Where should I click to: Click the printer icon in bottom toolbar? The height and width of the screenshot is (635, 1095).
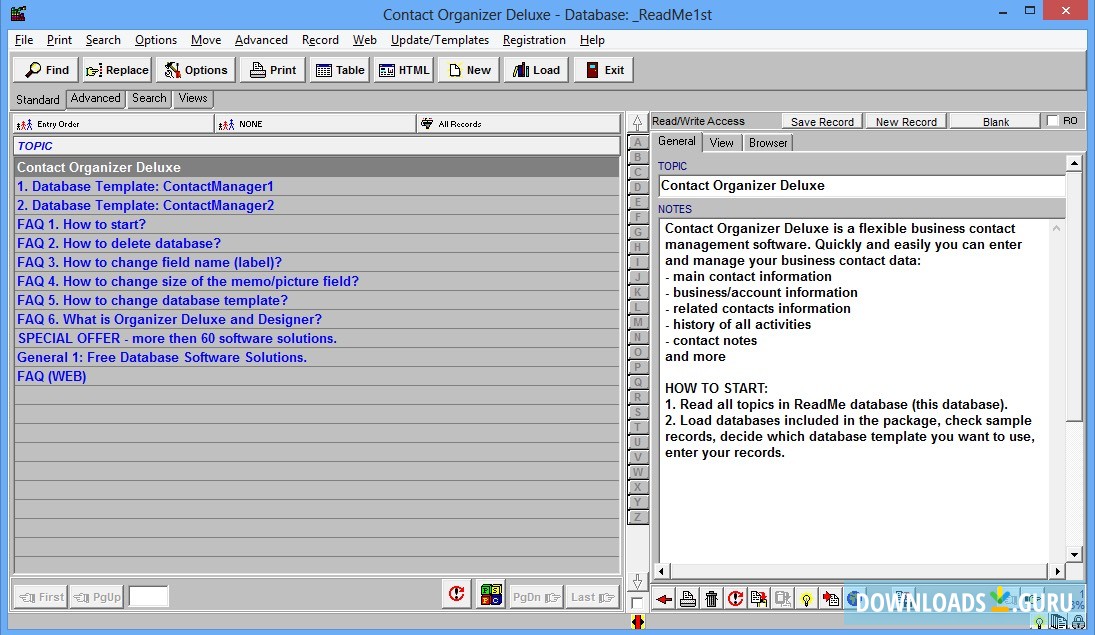pos(688,598)
